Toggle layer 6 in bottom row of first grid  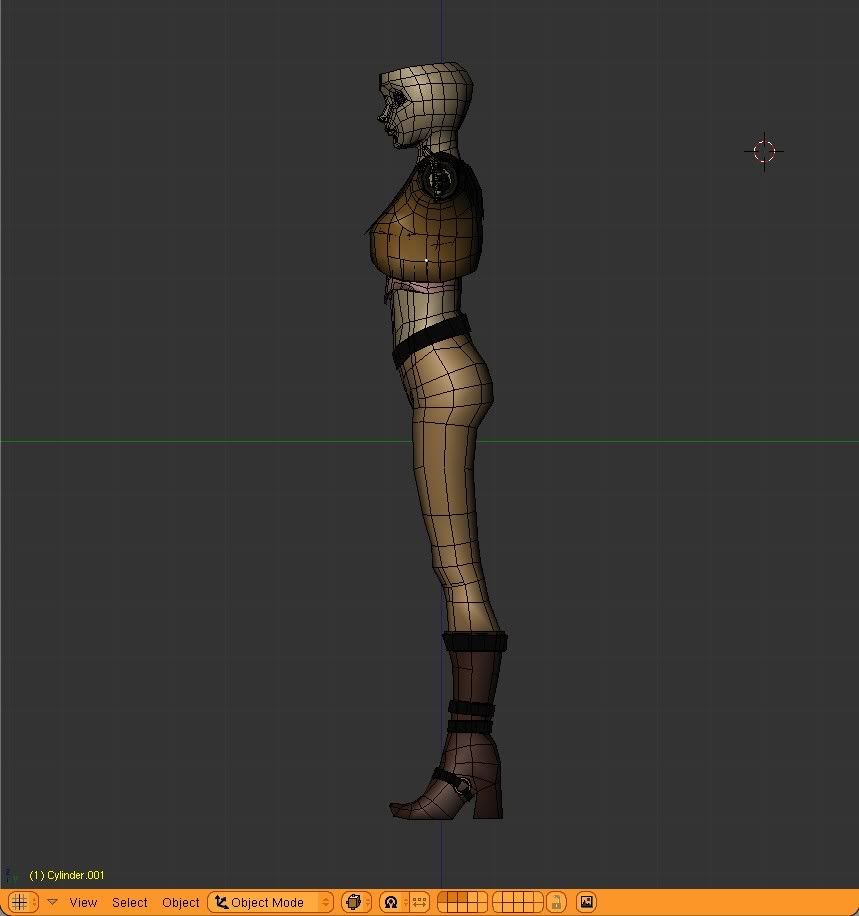(x=443, y=907)
